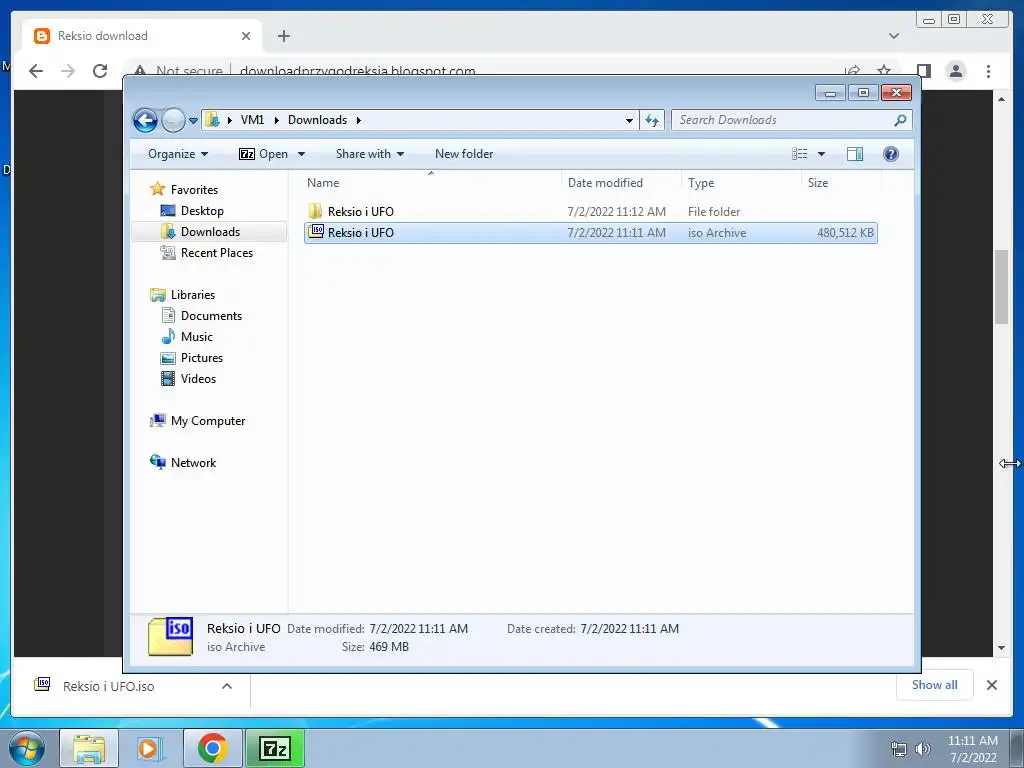Click Chrome's back arrow
Image resolution: width=1024 pixels, height=768 pixels.
[36, 71]
